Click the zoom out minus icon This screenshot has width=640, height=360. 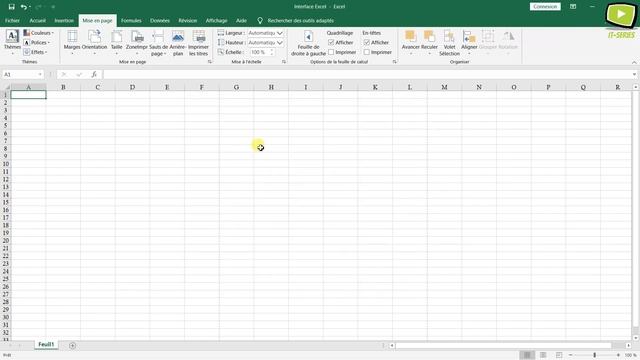[571, 355]
